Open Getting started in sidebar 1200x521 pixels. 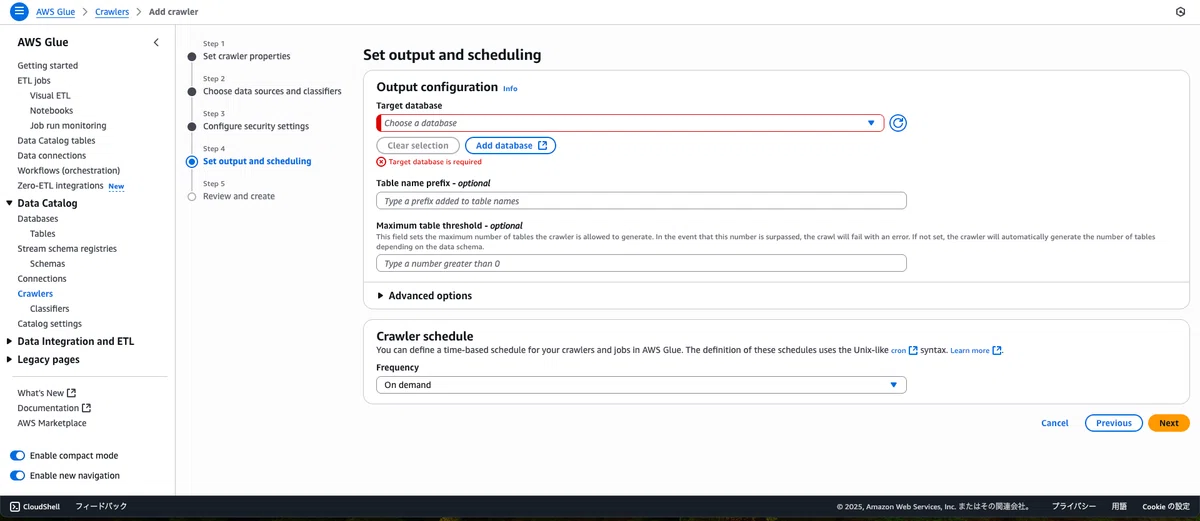pyautogui.click(x=47, y=66)
